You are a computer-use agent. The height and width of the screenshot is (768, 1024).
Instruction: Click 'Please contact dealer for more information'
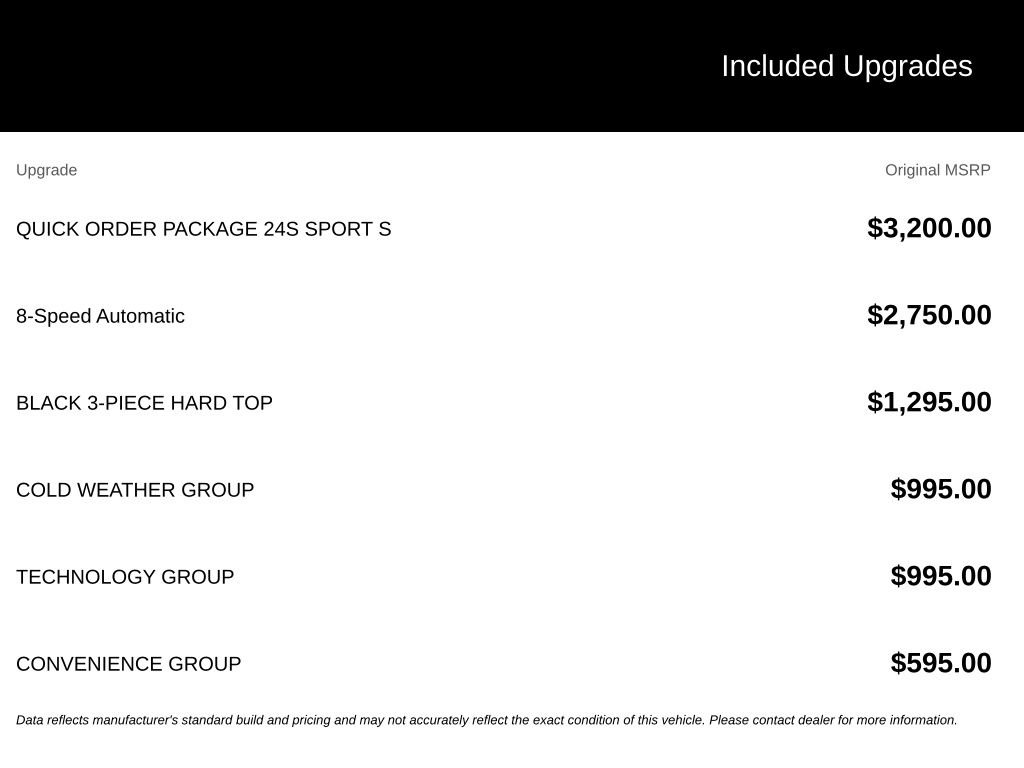point(833,720)
